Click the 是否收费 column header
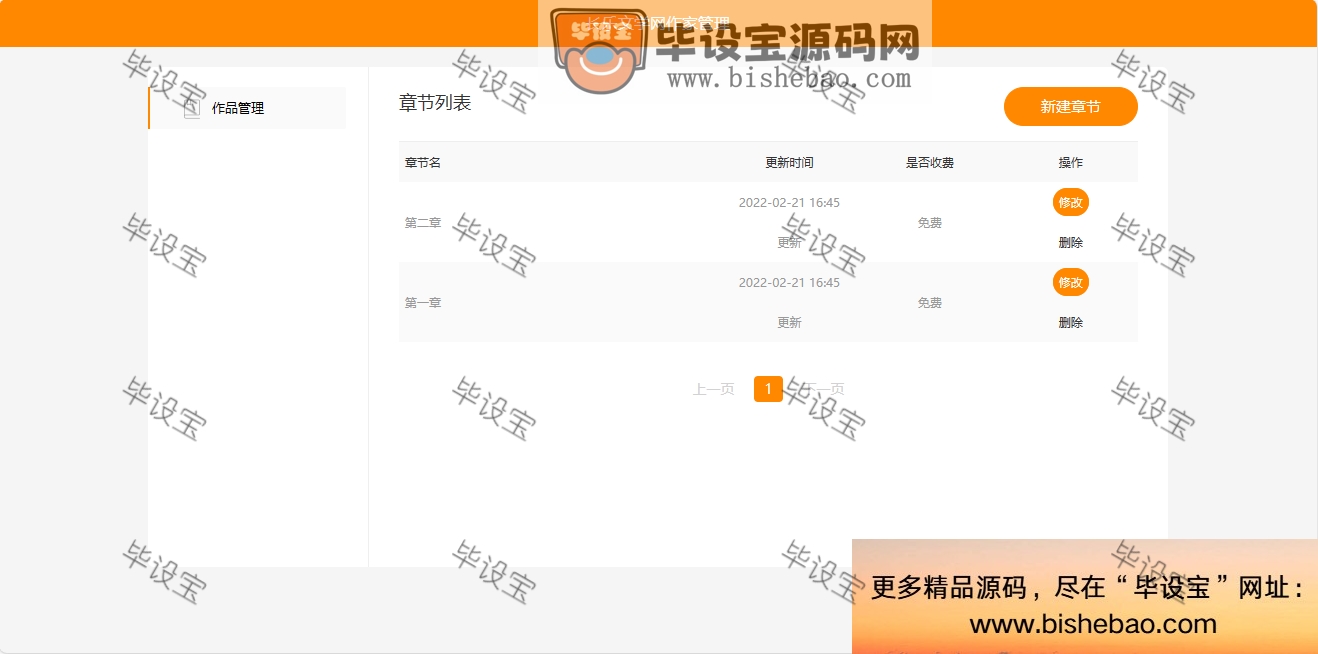The height and width of the screenshot is (654, 1318). tap(930, 162)
